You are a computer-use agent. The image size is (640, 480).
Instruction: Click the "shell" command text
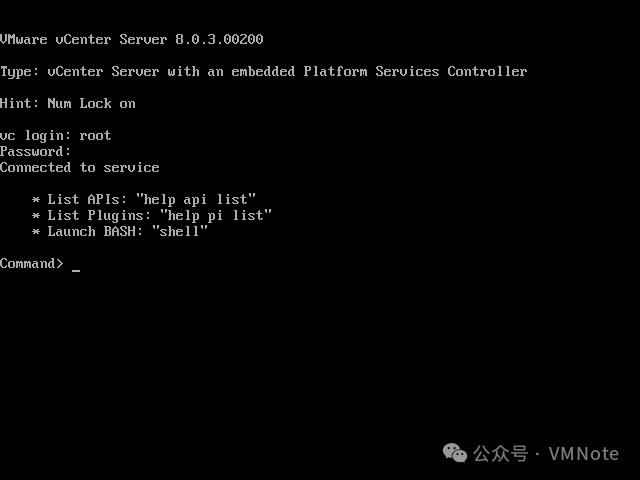point(180,231)
